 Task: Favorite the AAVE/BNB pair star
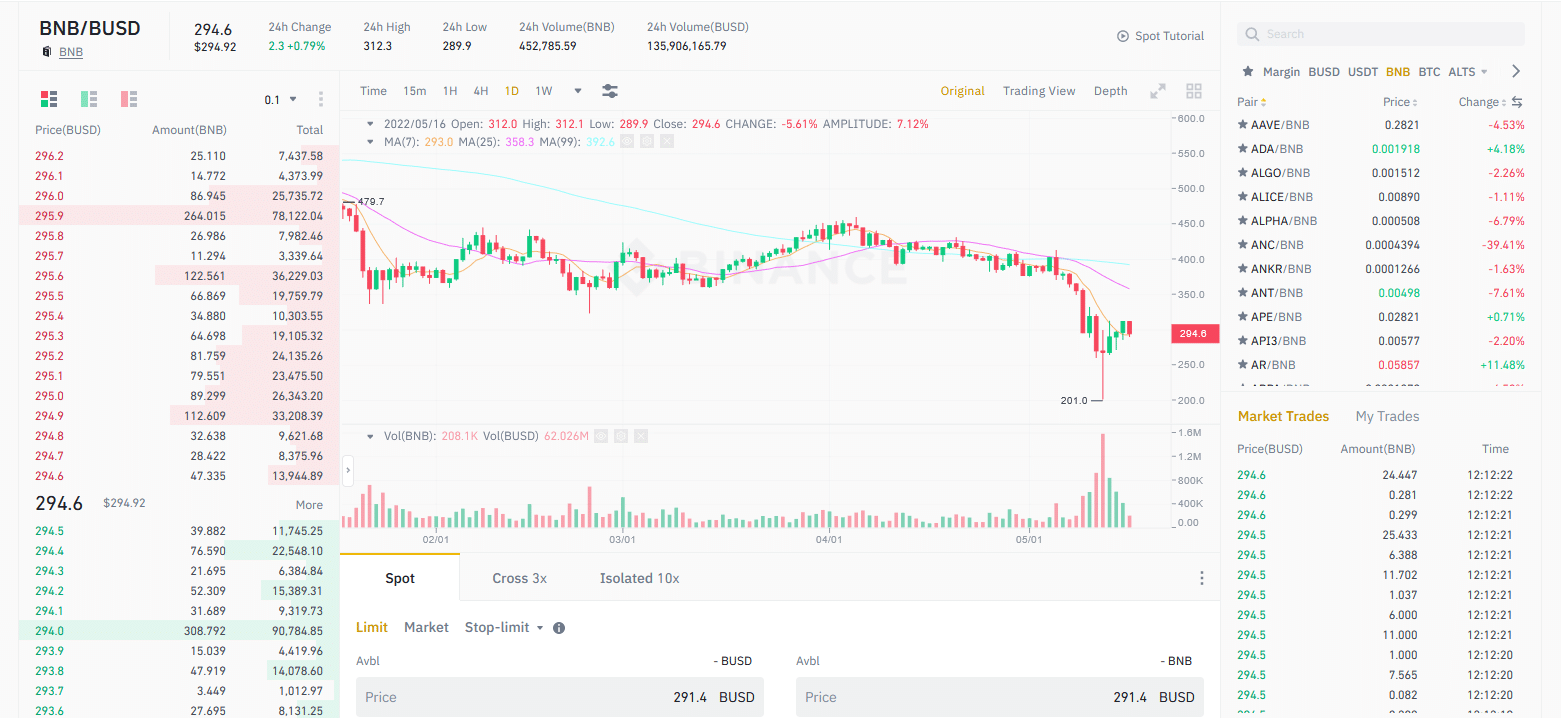[1243, 125]
